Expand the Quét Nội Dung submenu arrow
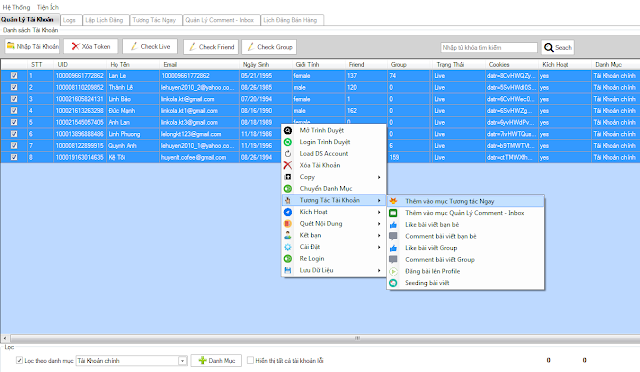This screenshot has width=640, height=372. [379, 224]
